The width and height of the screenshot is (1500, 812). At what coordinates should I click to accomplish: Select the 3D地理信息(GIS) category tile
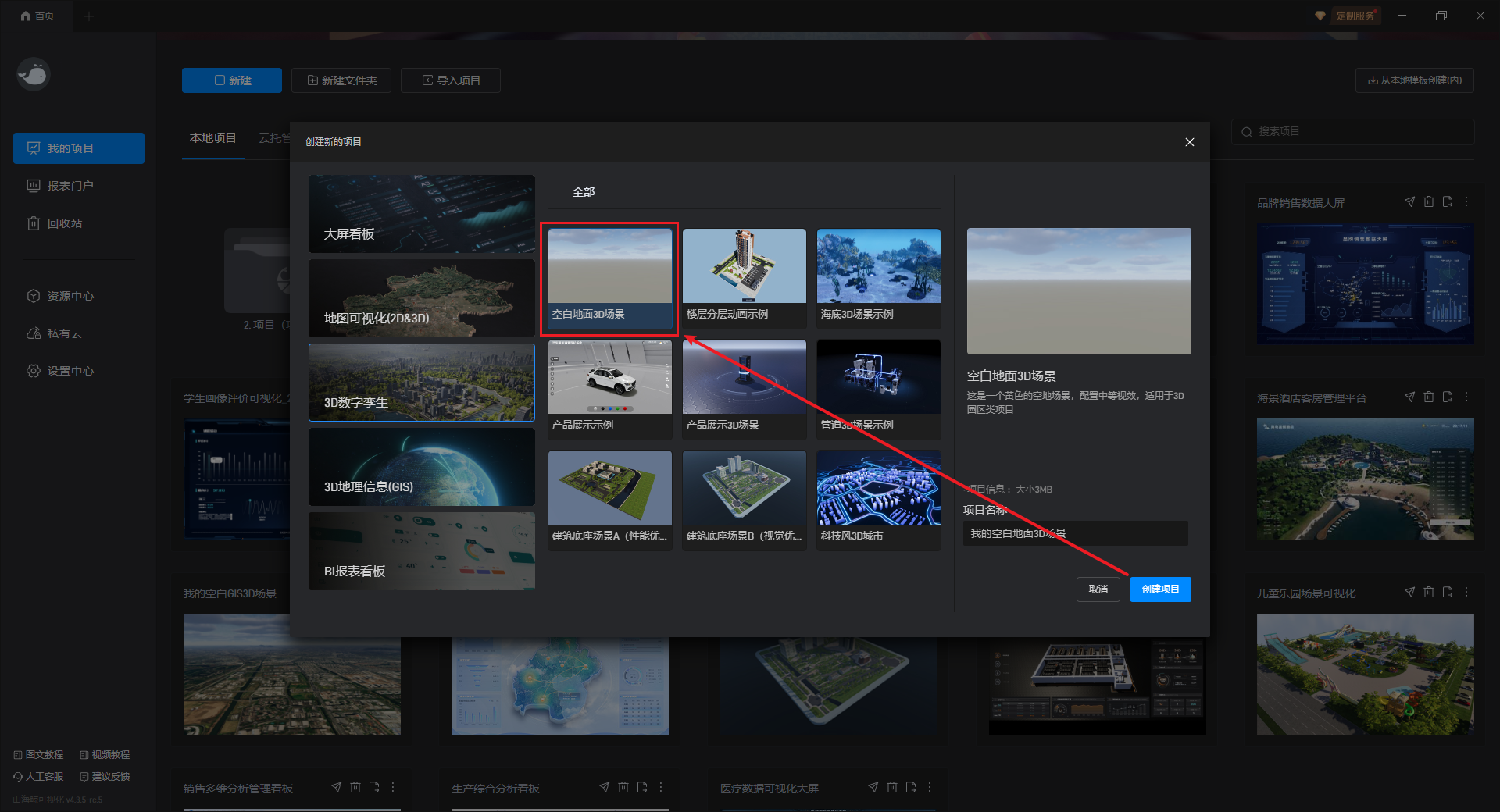(x=422, y=467)
